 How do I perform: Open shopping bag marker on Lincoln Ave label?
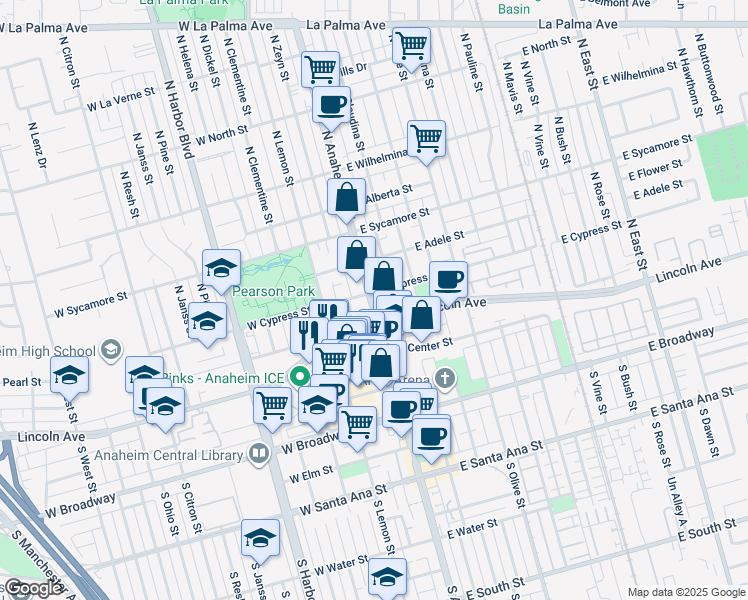421,316
